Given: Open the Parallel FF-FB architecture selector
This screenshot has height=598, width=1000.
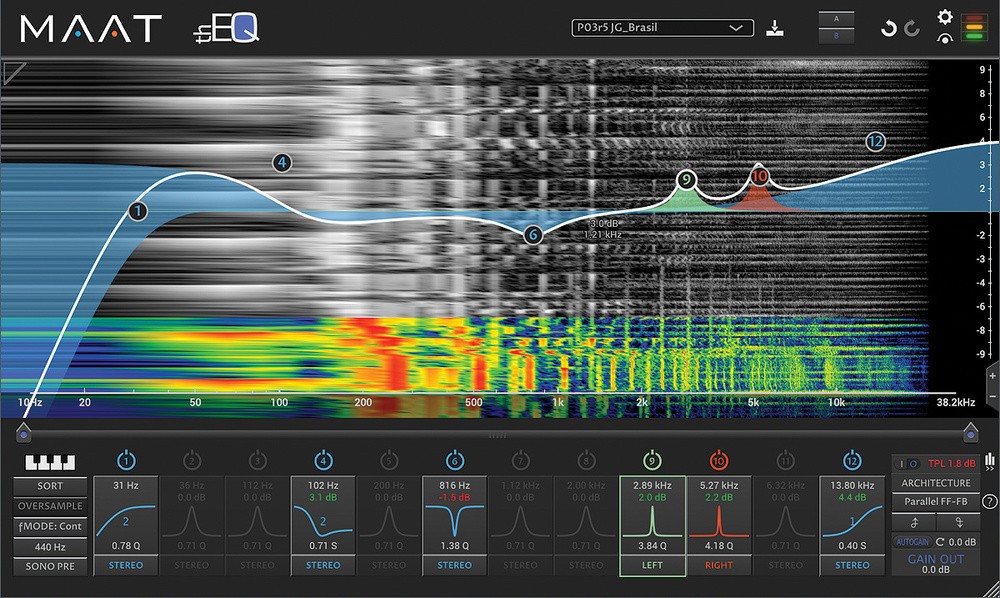Looking at the screenshot, I should [936, 502].
